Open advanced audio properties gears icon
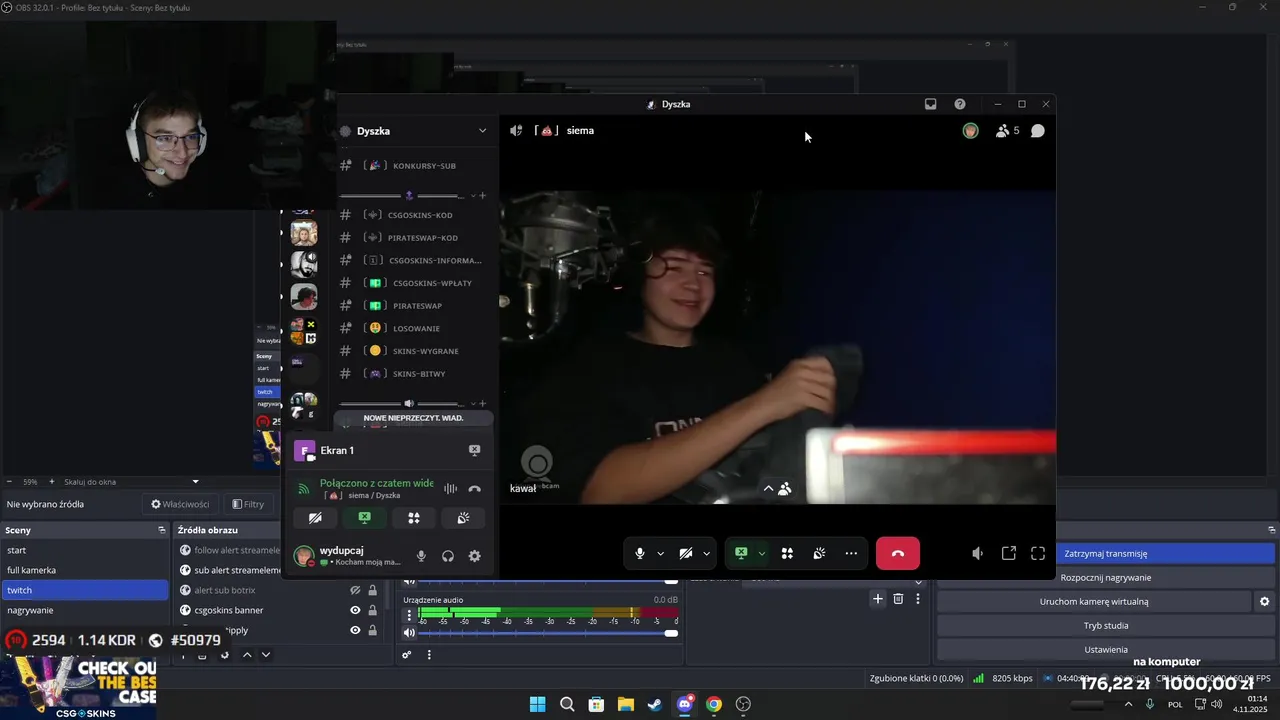This screenshot has width=1280, height=720. click(407, 655)
